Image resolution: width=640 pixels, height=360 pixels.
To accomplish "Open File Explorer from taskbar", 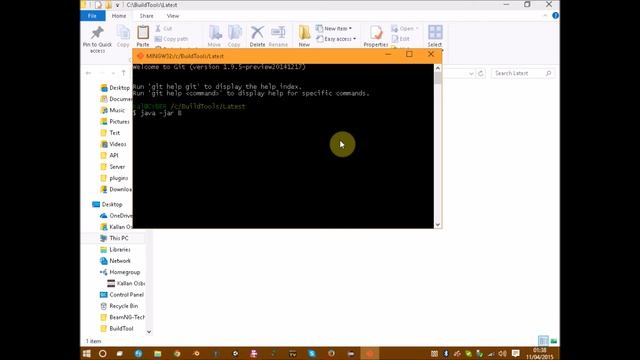I will (158, 353).
